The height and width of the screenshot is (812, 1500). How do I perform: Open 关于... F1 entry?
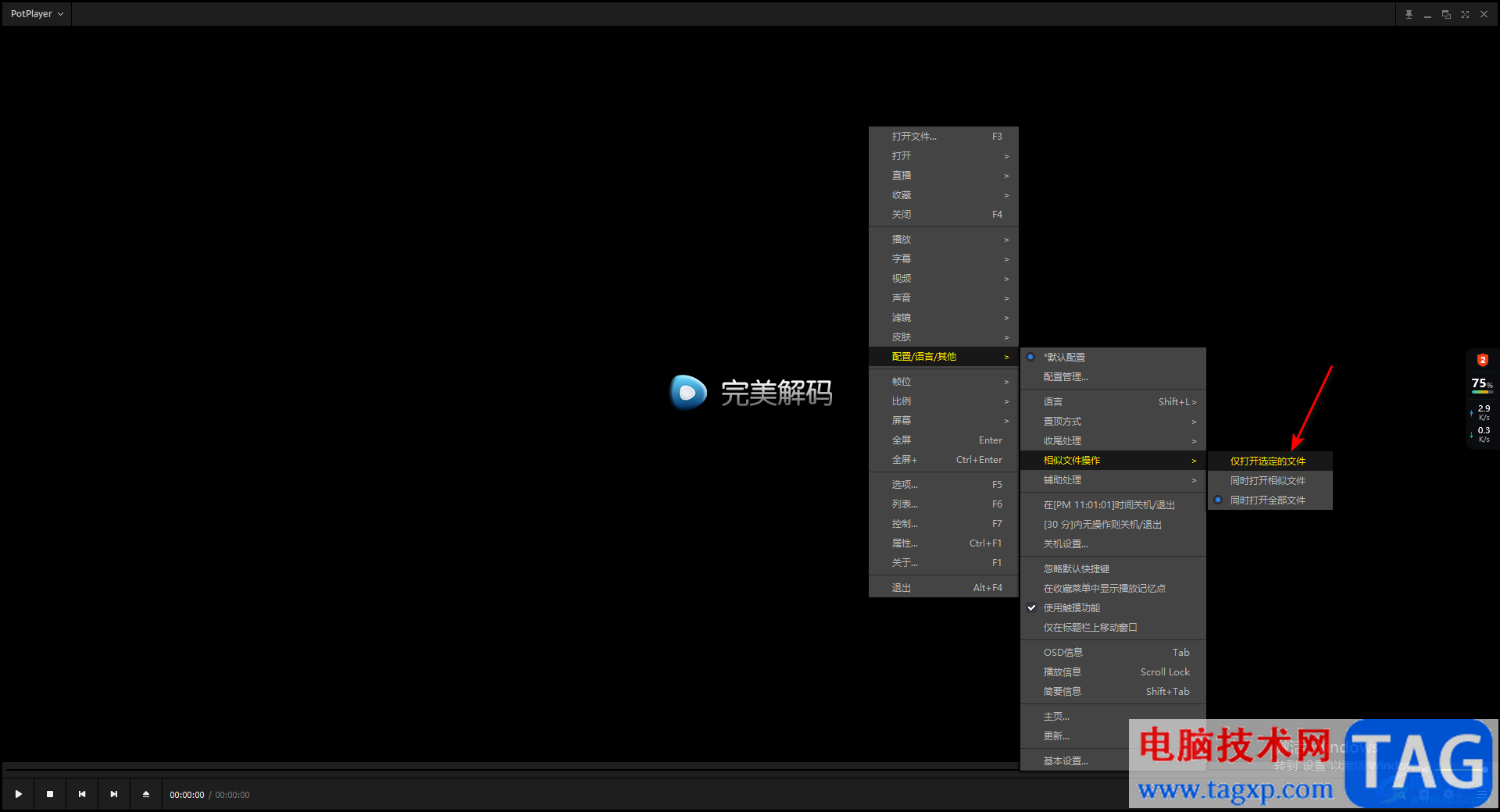click(x=944, y=562)
